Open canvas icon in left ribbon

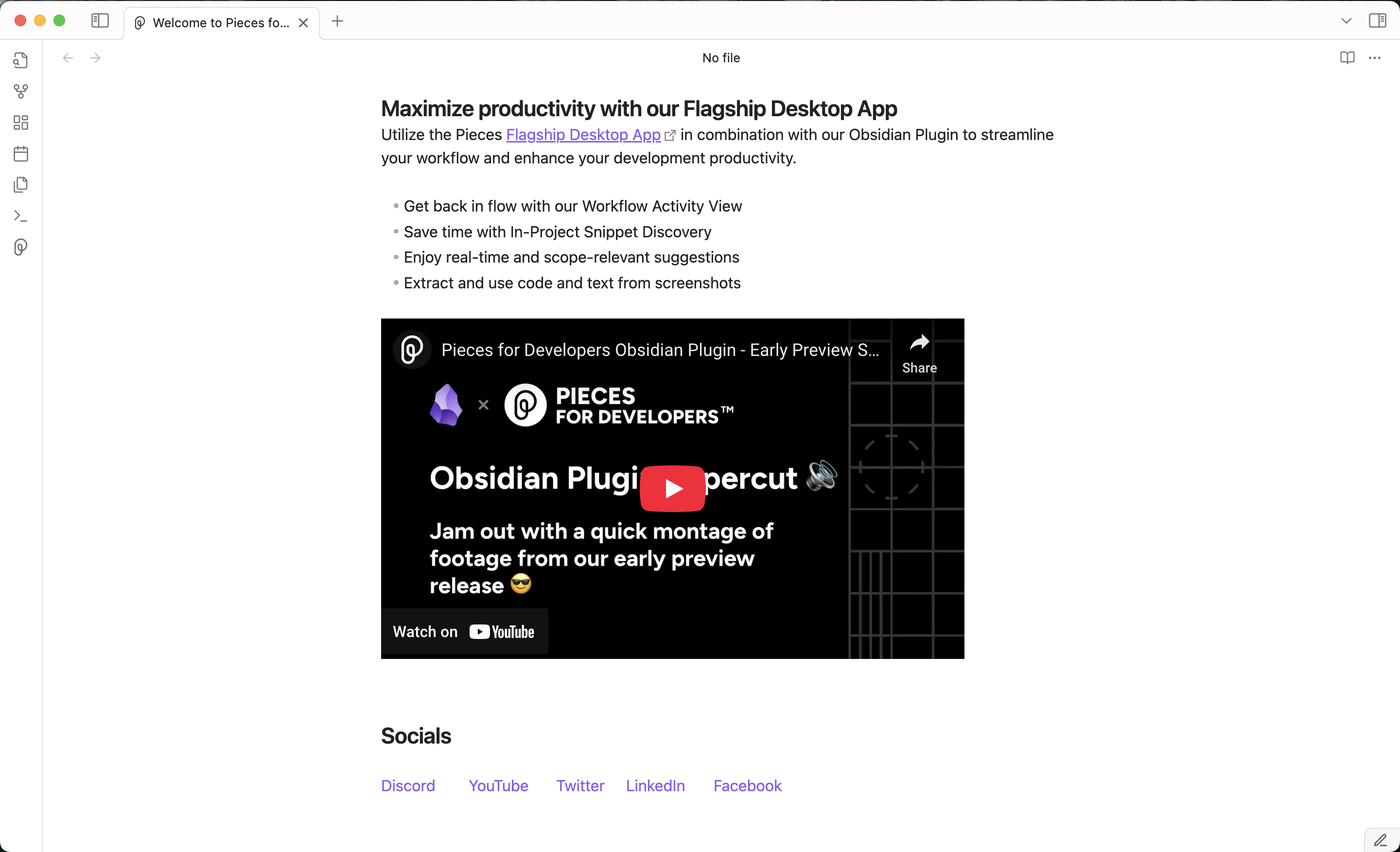click(x=21, y=123)
